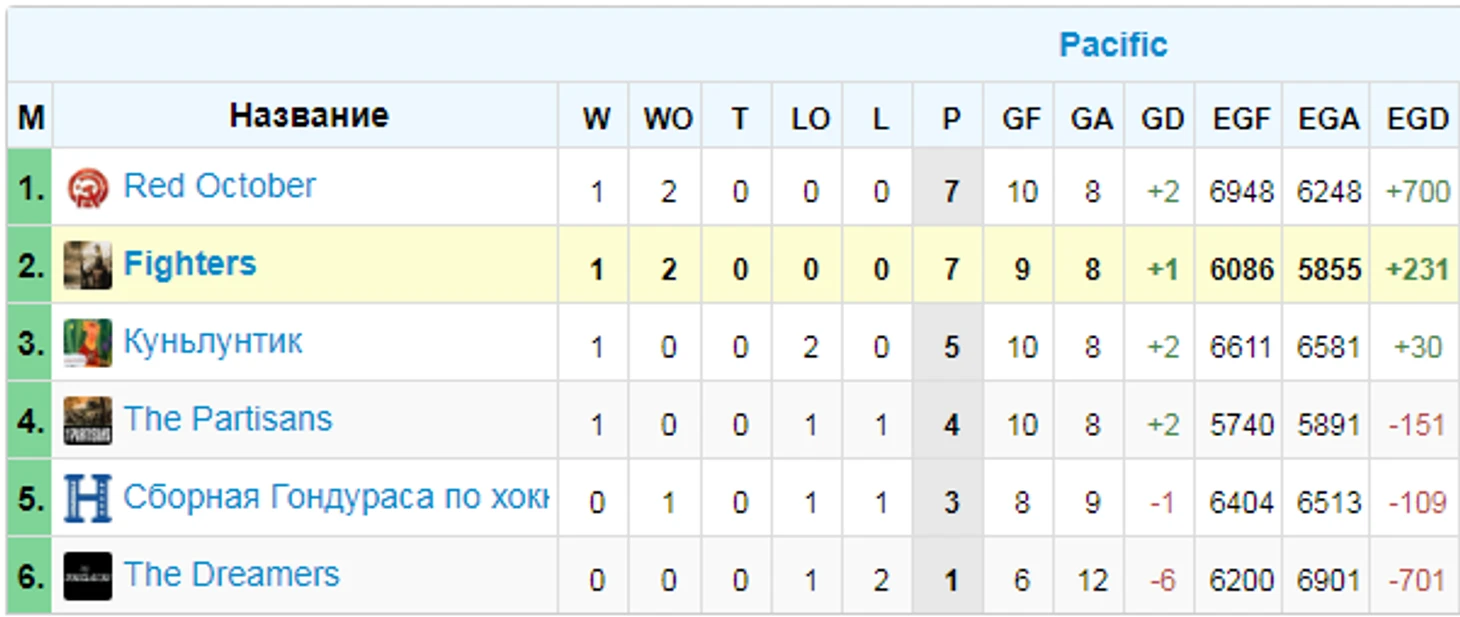Click the green rank 1 position cell
Screen dimensions: 1460x617
(x=30, y=188)
